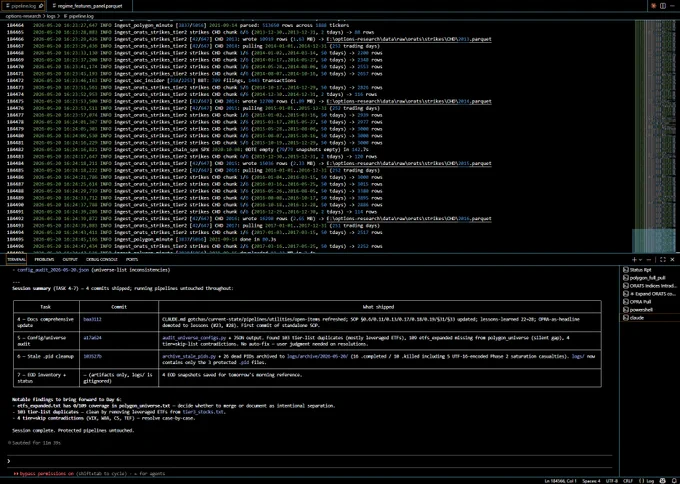Open logs/archive/2026-05-20/ folder link

[x=317, y=356]
